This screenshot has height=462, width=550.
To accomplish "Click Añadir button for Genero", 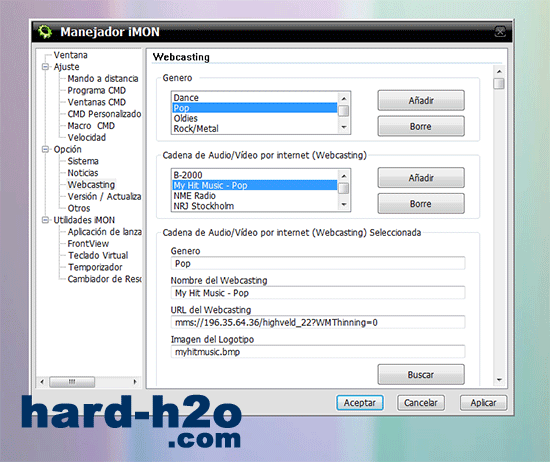I will tap(421, 101).
